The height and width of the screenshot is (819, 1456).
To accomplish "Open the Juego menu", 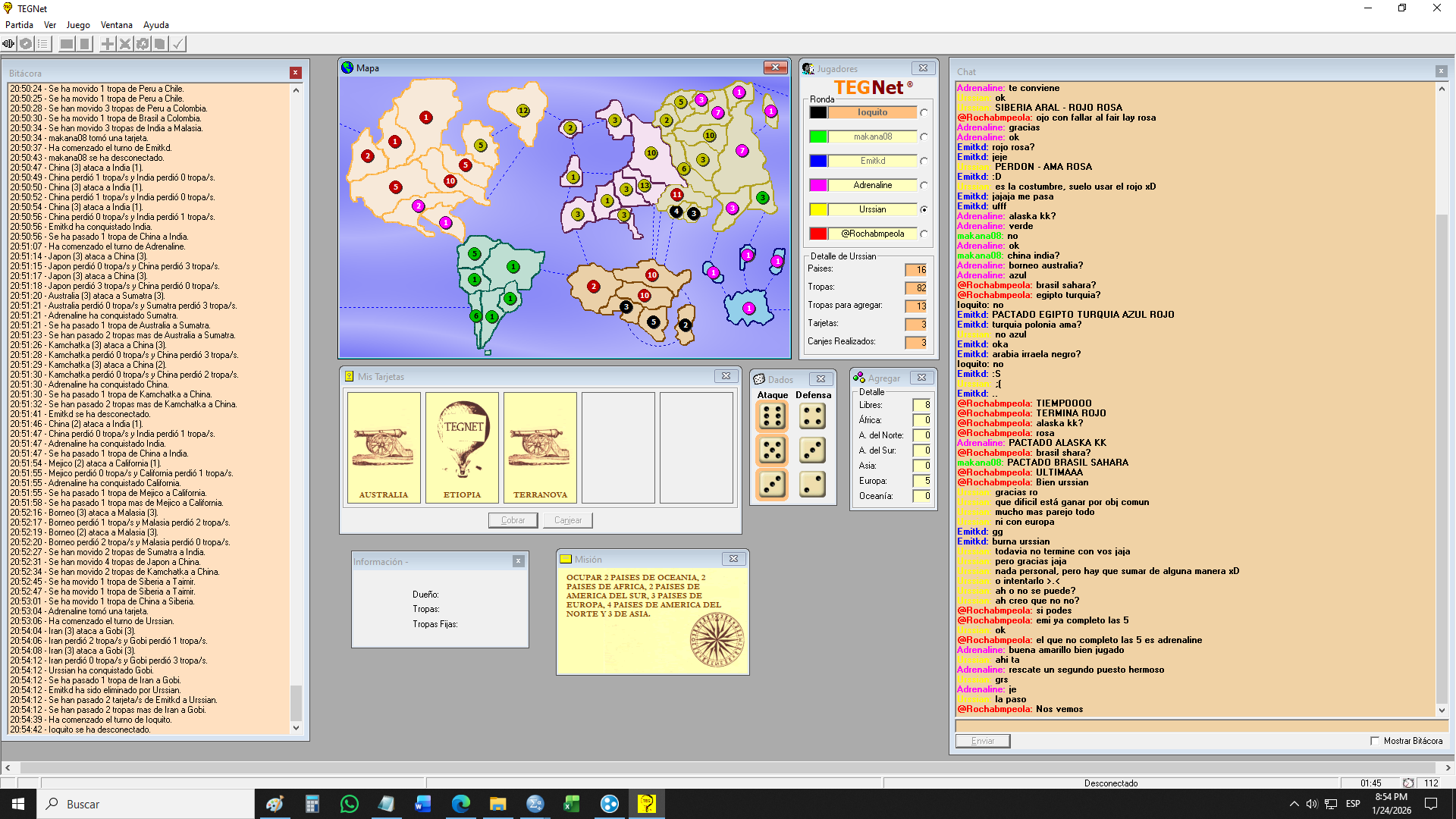I will (x=78, y=25).
